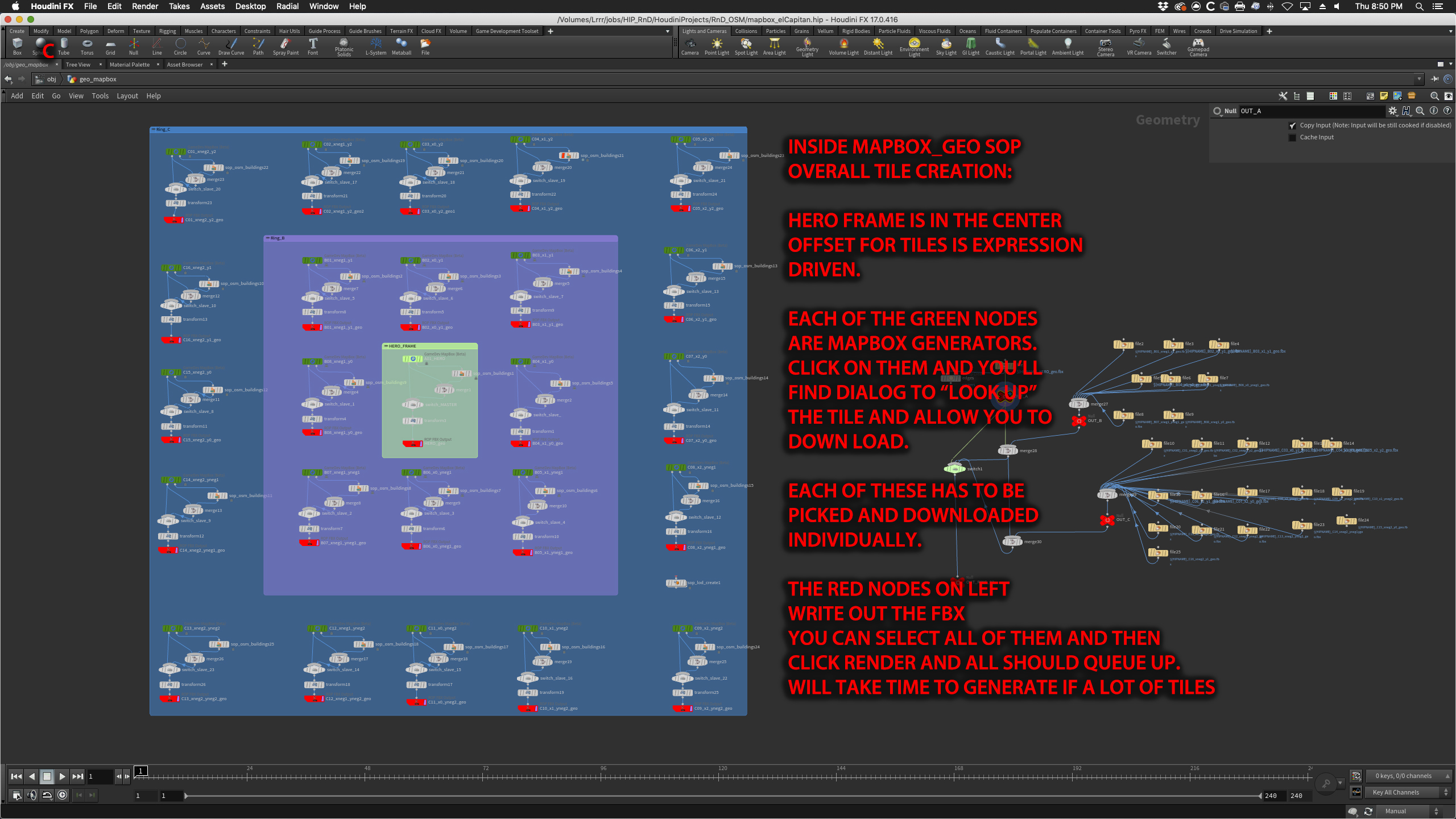Open the Null operator type menu
The height and width of the screenshot is (819, 1456).
coord(1217,111)
